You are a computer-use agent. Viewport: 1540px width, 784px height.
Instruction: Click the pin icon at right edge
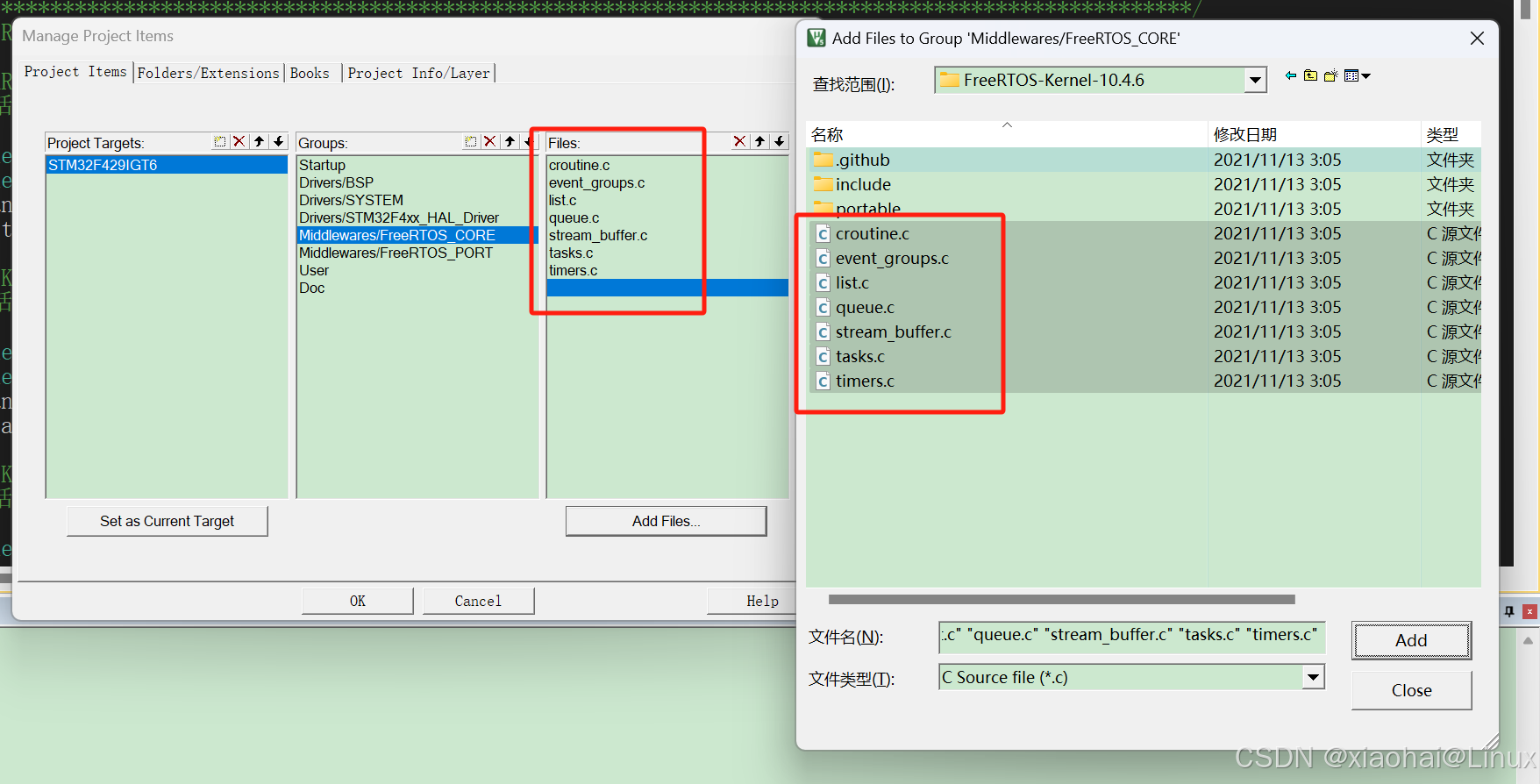(x=1509, y=611)
